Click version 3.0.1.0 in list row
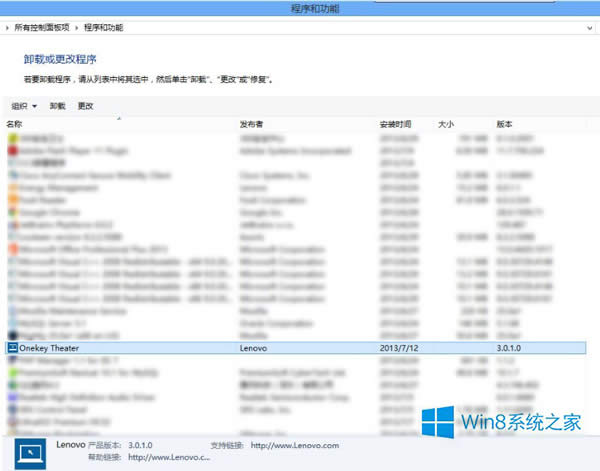 point(509,348)
